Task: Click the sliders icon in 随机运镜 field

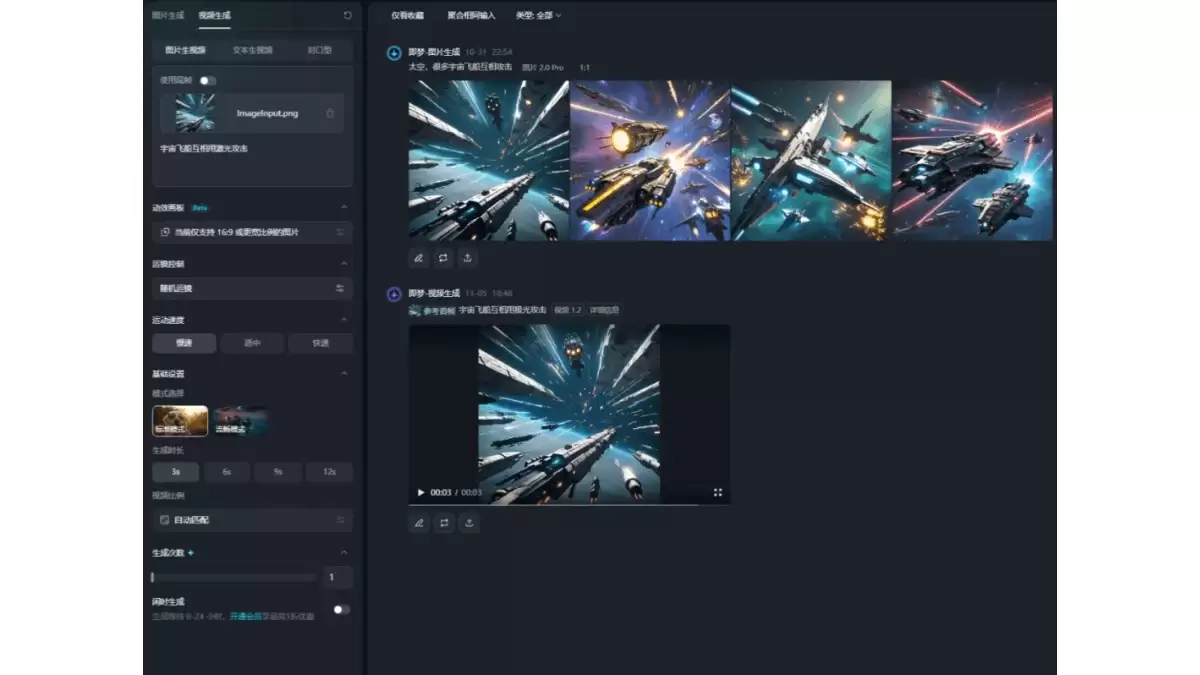Action: pyautogui.click(x=340, y=288)
